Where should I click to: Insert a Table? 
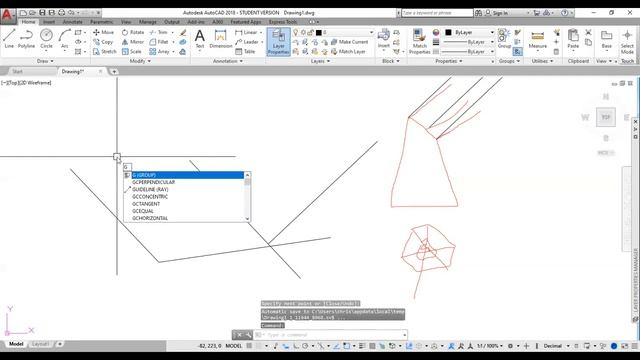245,52
